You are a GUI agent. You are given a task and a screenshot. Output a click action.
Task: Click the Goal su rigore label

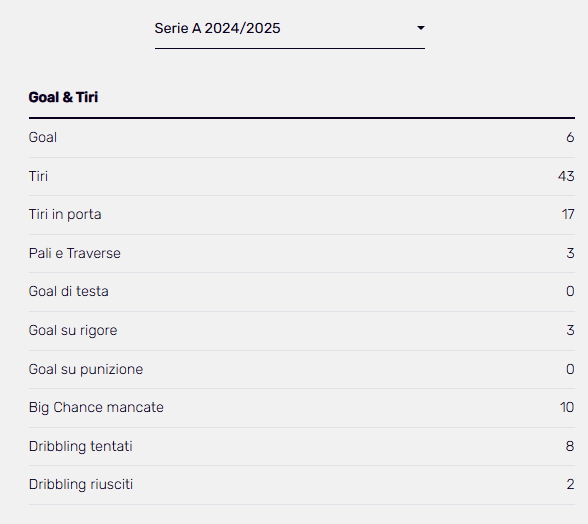click(73, 330)
